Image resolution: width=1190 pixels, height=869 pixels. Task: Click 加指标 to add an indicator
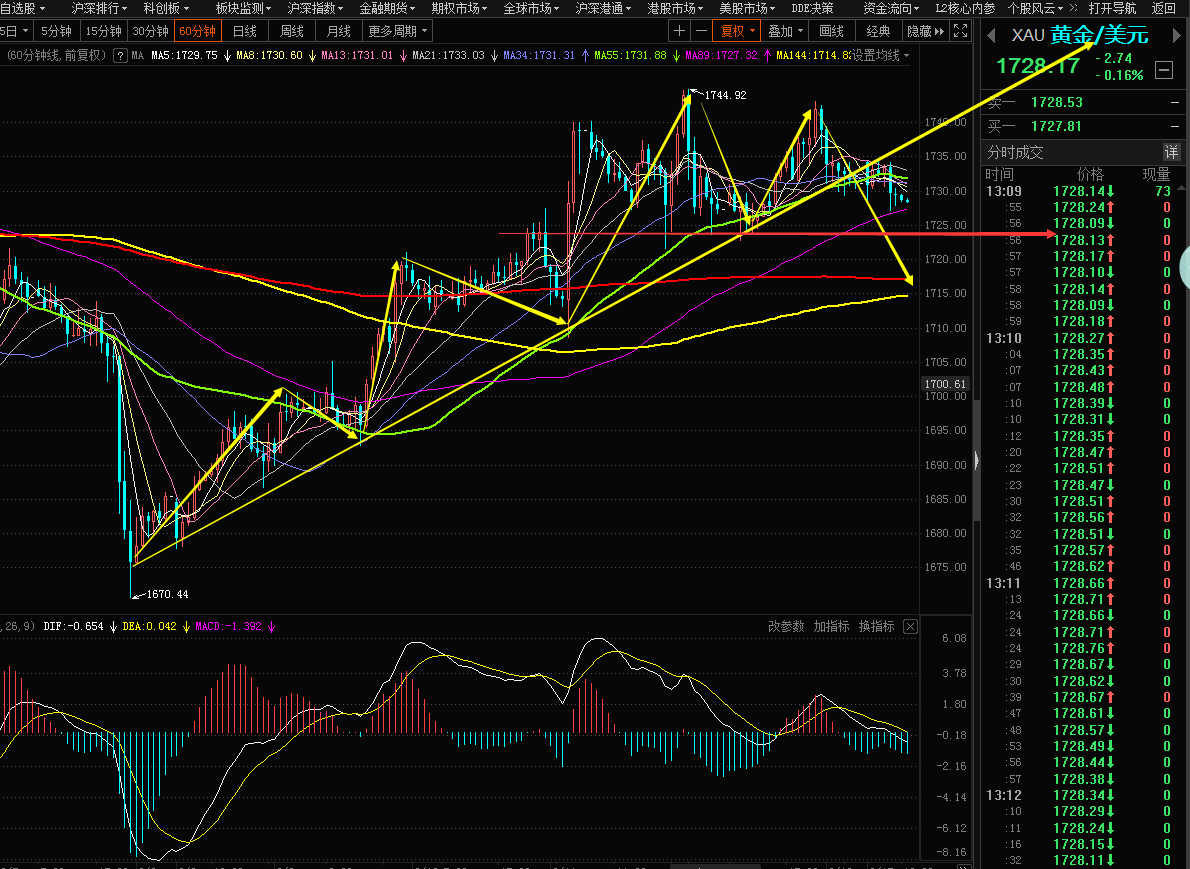(x=831, y=626)
